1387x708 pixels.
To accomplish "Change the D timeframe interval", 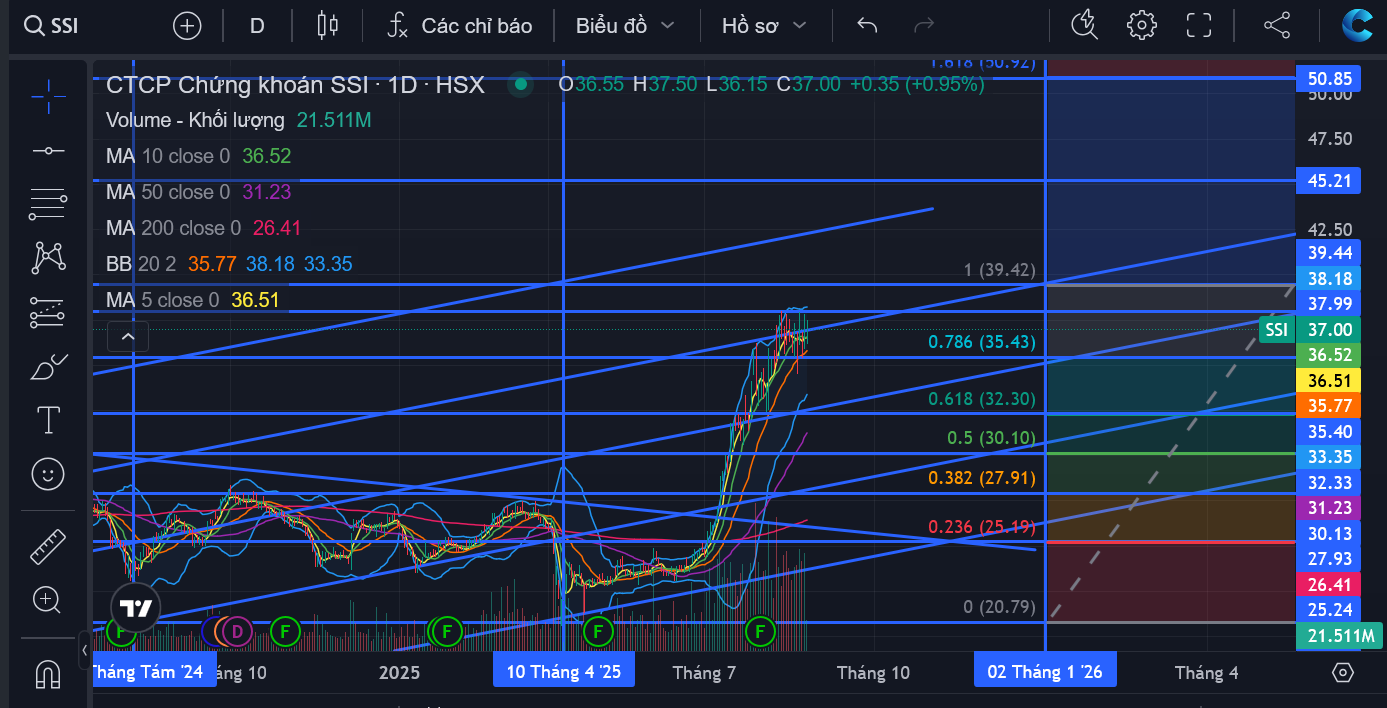I will 257,26.
